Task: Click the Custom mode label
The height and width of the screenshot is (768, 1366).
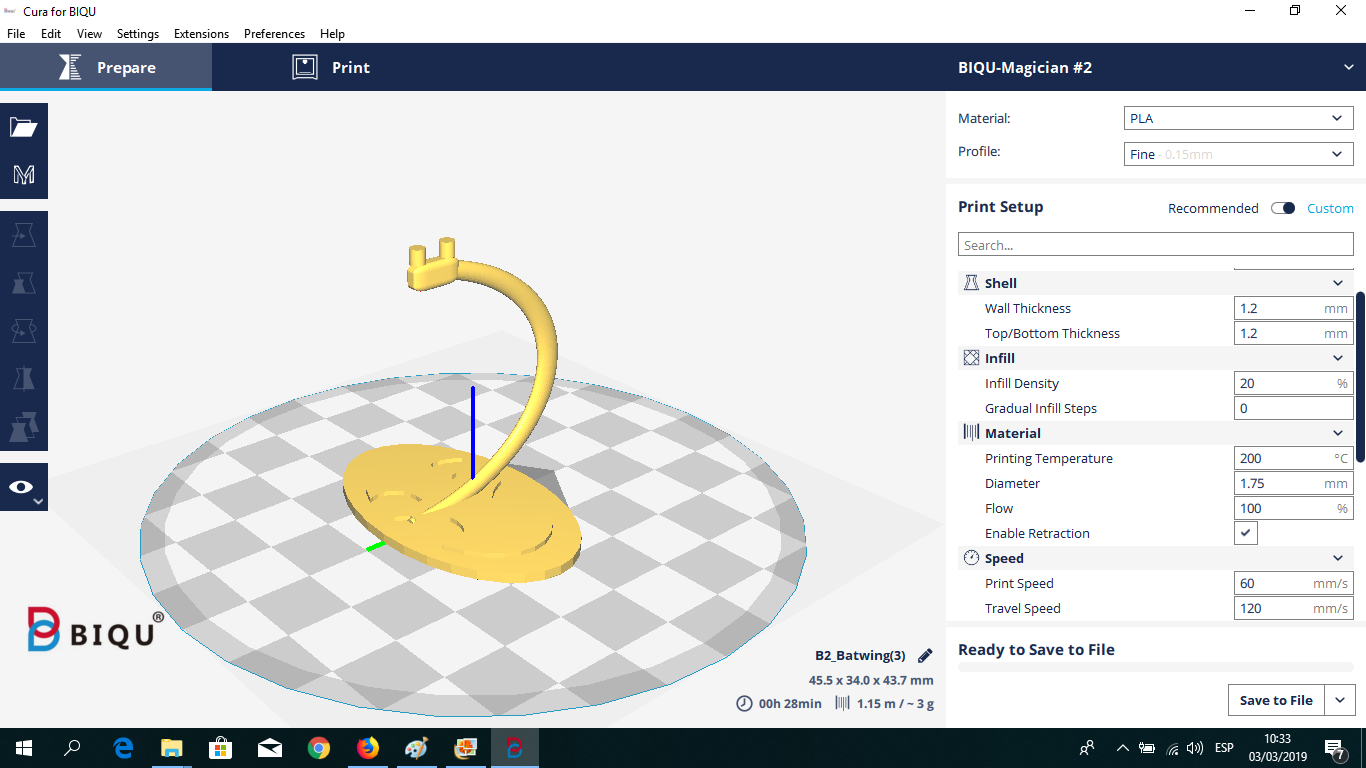Action: coord(1330,208)
